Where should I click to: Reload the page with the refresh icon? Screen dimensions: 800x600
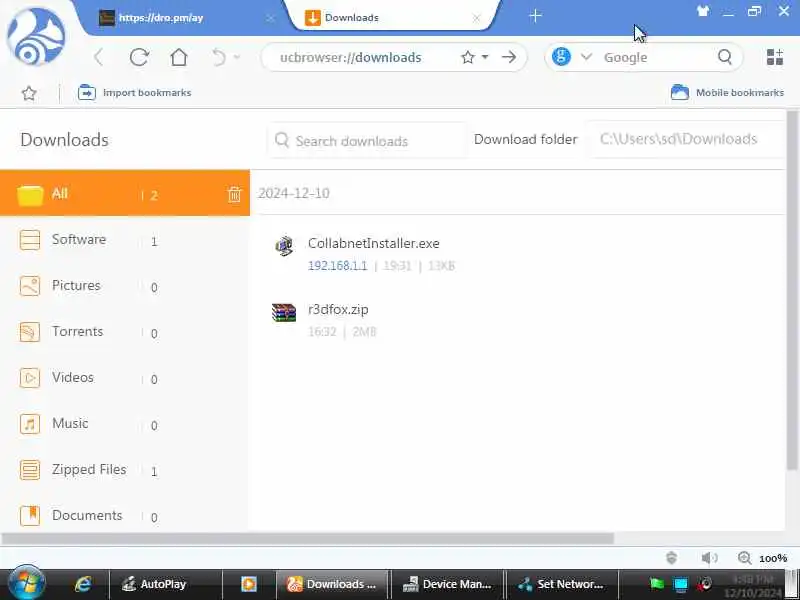(x=139, y=57)
